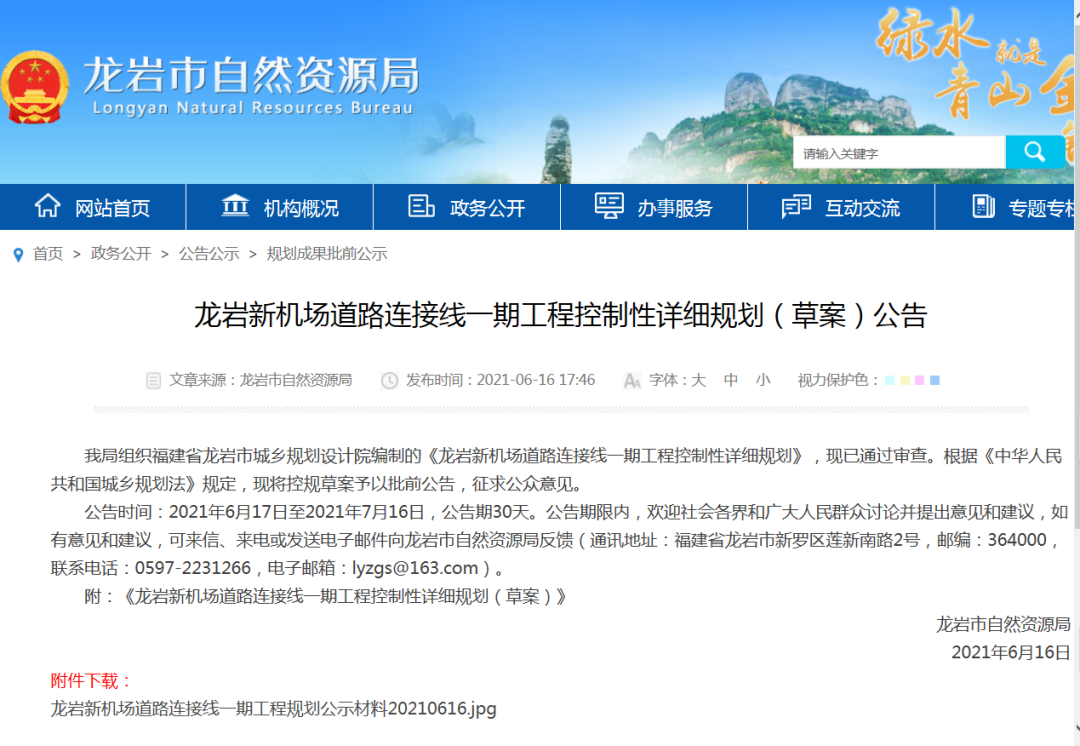
Task: Download attachment 龙岩新机场道路连接线一期工程规划公示材料20210616.jpg
Action: point(273,709)
